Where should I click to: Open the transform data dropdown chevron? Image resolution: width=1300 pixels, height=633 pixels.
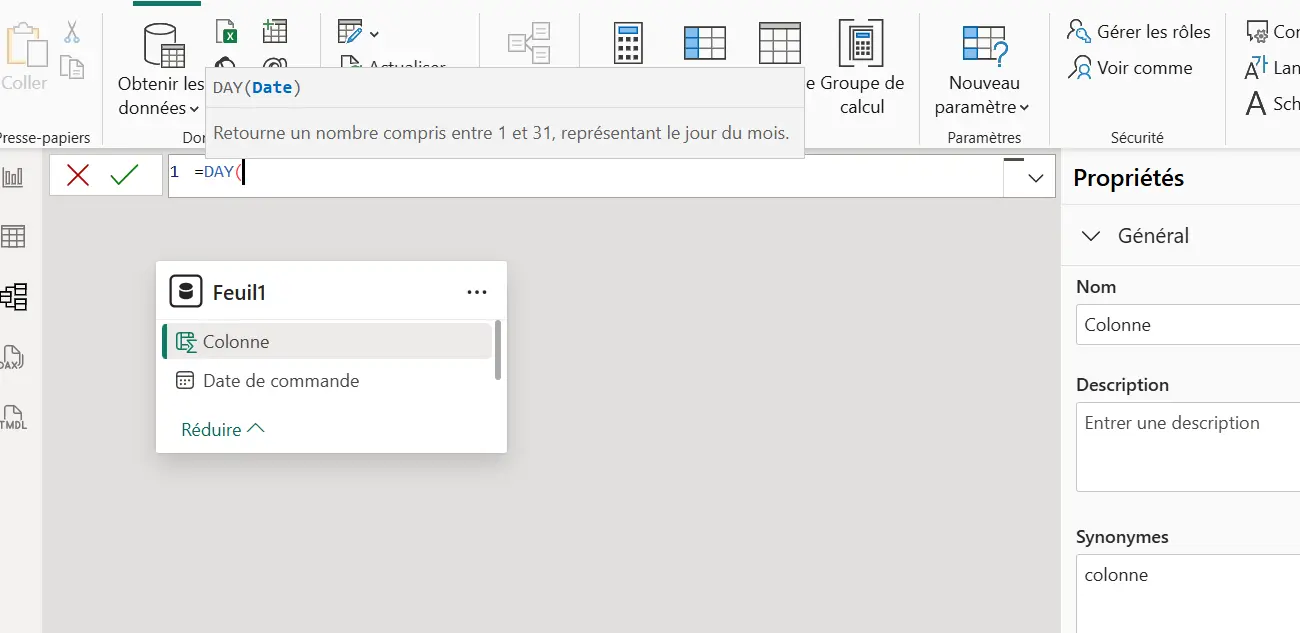tap(374, 34)
